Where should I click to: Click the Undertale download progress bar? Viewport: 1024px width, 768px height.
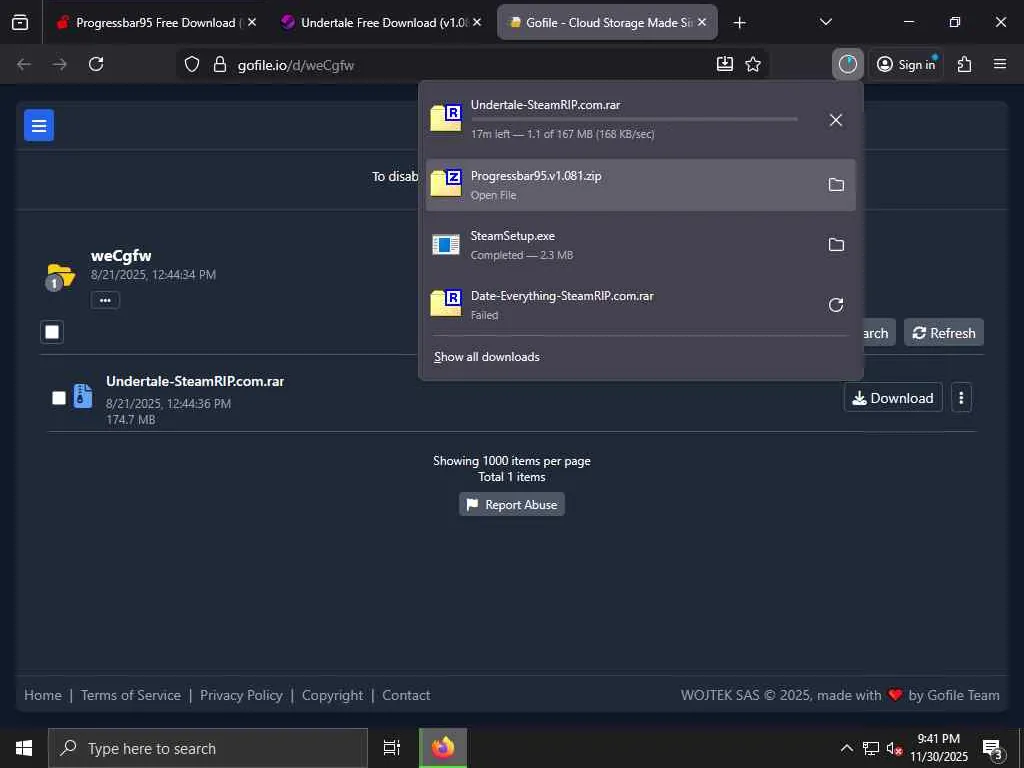click(634, 120)
